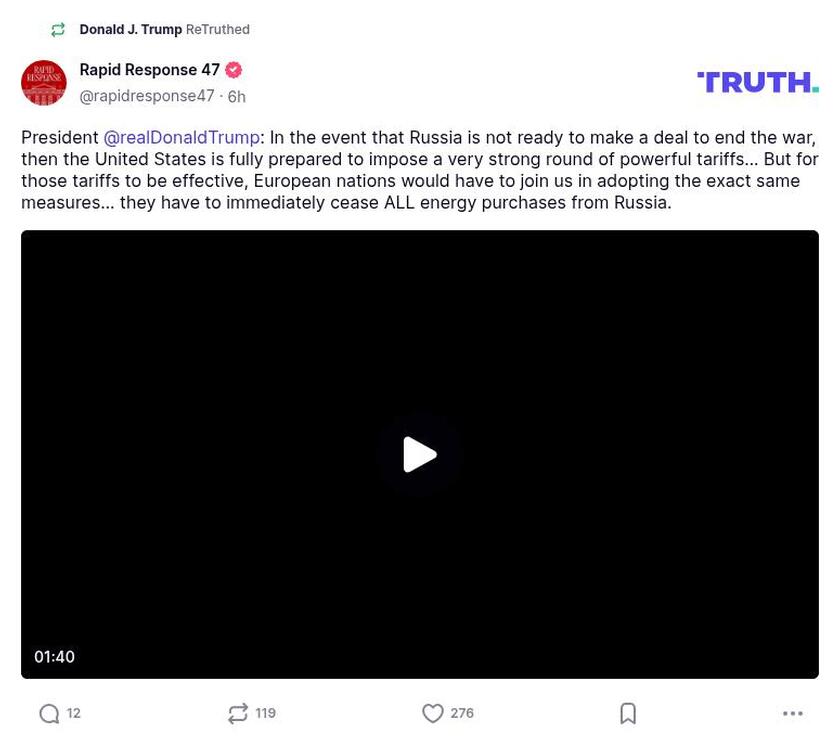Click the verified checkmark badge

click(233, 70)
